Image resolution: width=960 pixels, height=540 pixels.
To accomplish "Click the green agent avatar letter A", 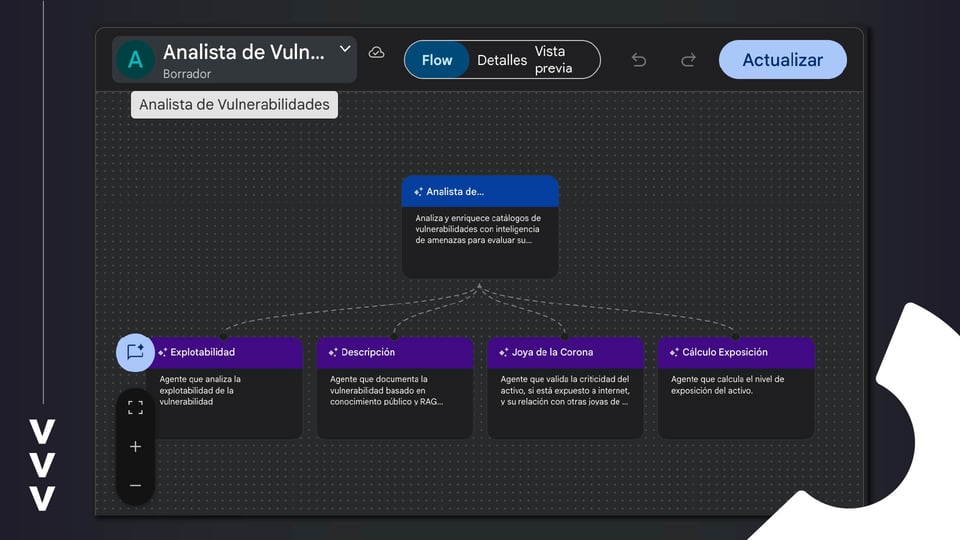I will [135, 60].
